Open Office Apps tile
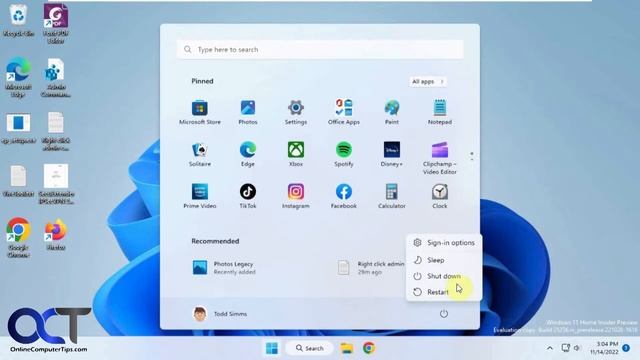Screen dimensions: 640x360 344,112
